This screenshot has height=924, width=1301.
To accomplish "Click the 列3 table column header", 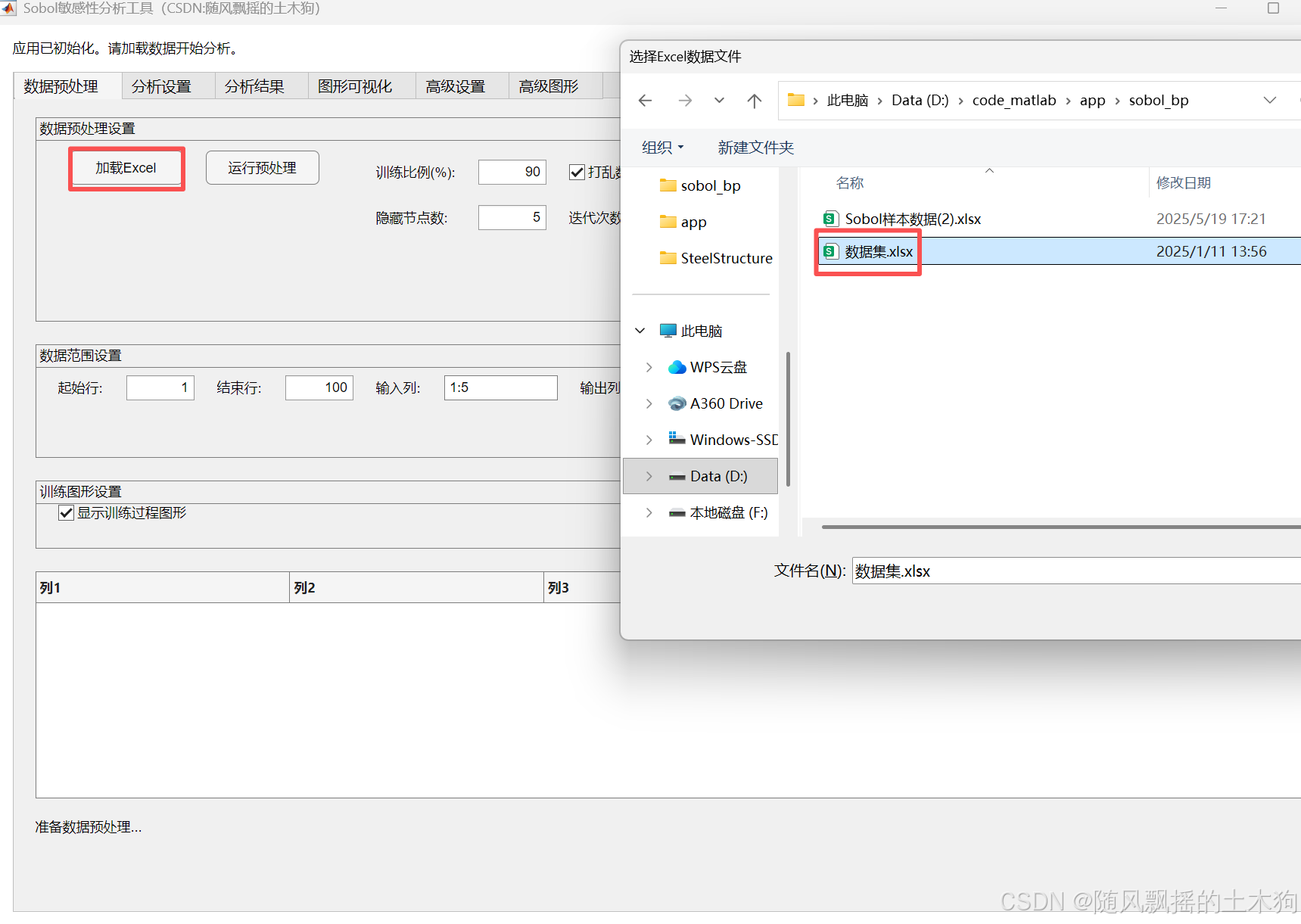I will coord(582,587).
